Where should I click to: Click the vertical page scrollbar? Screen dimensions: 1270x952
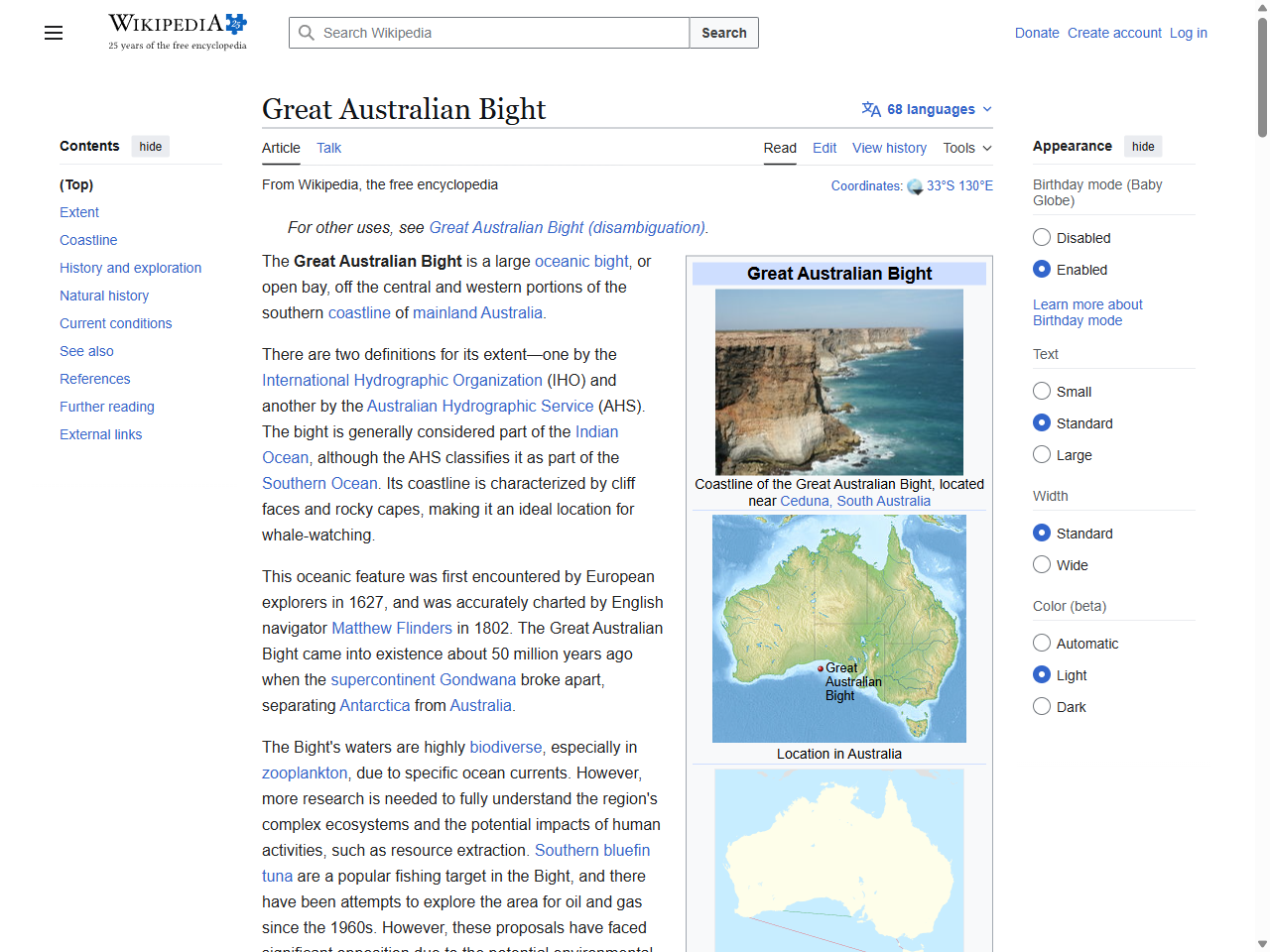(1262, 77)
